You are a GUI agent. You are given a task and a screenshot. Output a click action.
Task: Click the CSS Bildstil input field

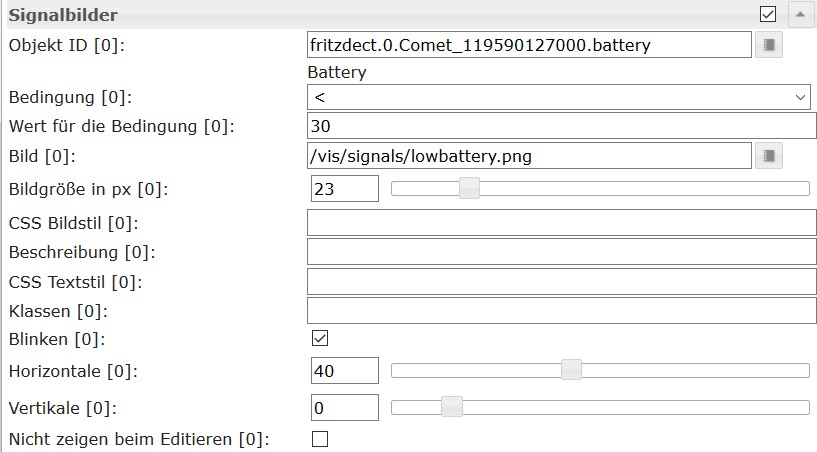click(x=562, y=222)
